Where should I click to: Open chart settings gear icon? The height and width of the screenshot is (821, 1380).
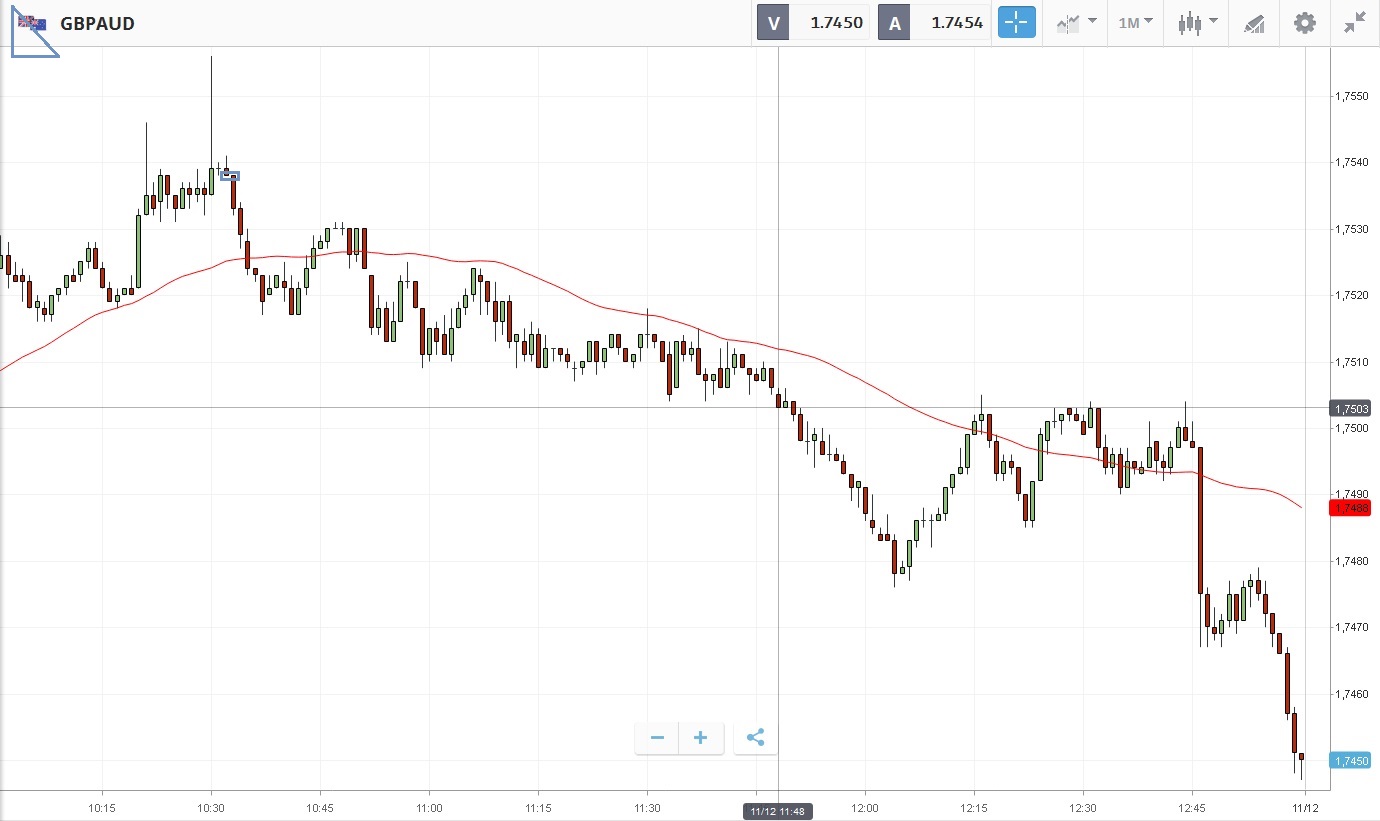[1305, 23]
